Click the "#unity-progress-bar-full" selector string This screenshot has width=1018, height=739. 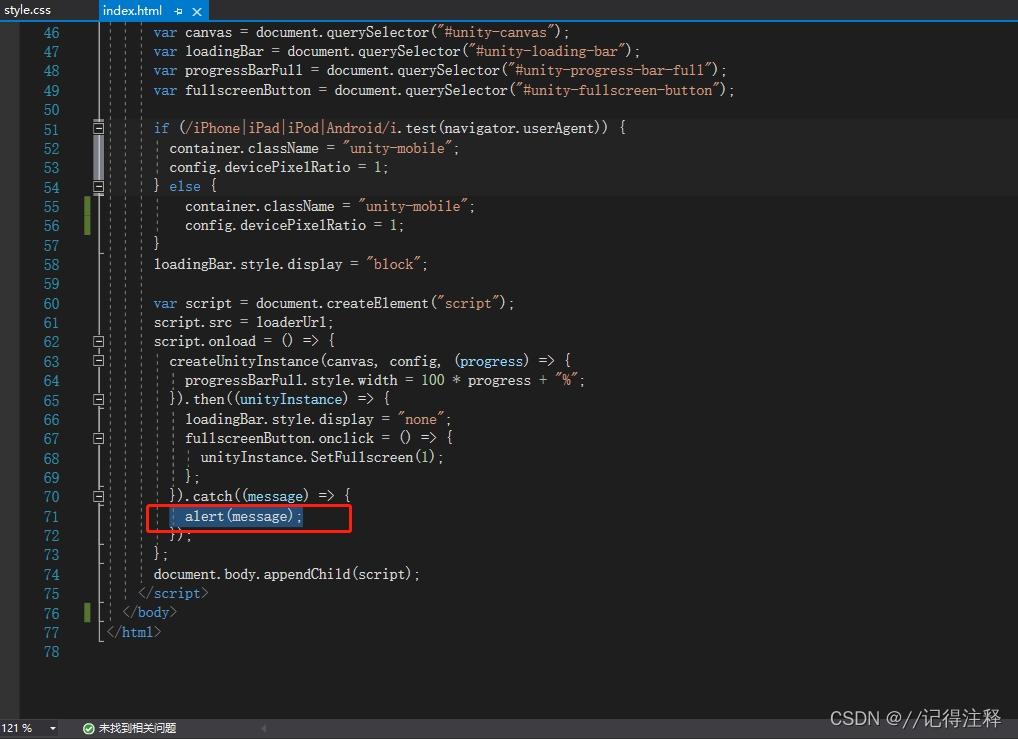click(612, 69)
